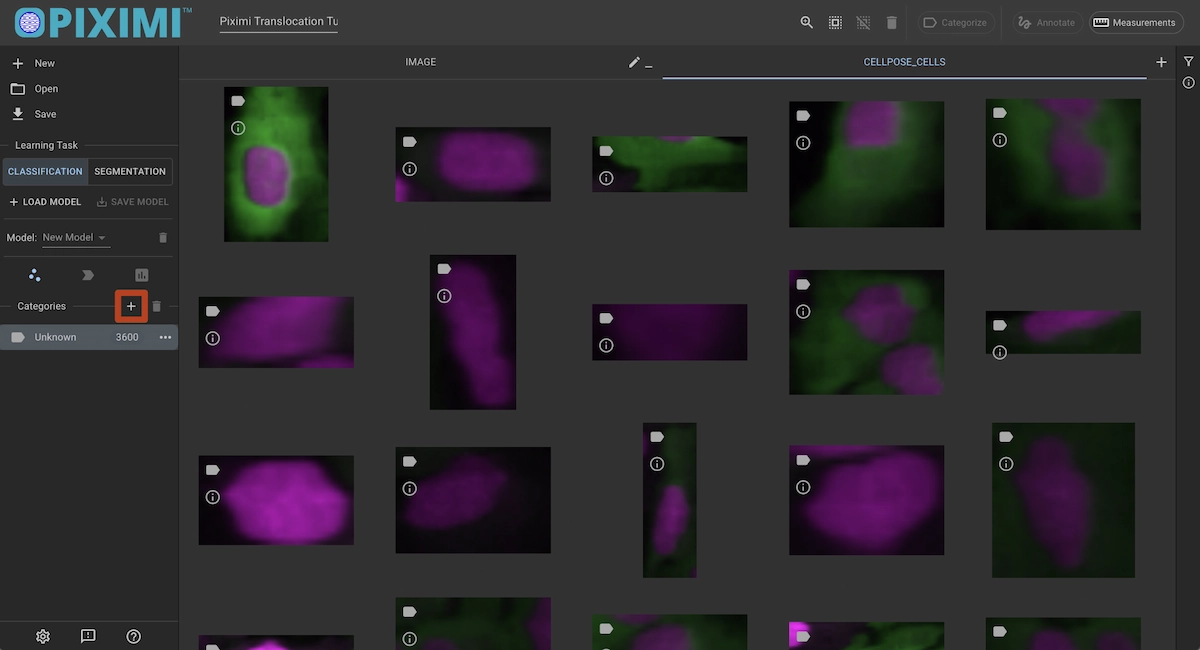This screenshot has height=650, width=1200.
Task: Click info icon on fifth top-row thumbnail
Action: [1000, 140]
